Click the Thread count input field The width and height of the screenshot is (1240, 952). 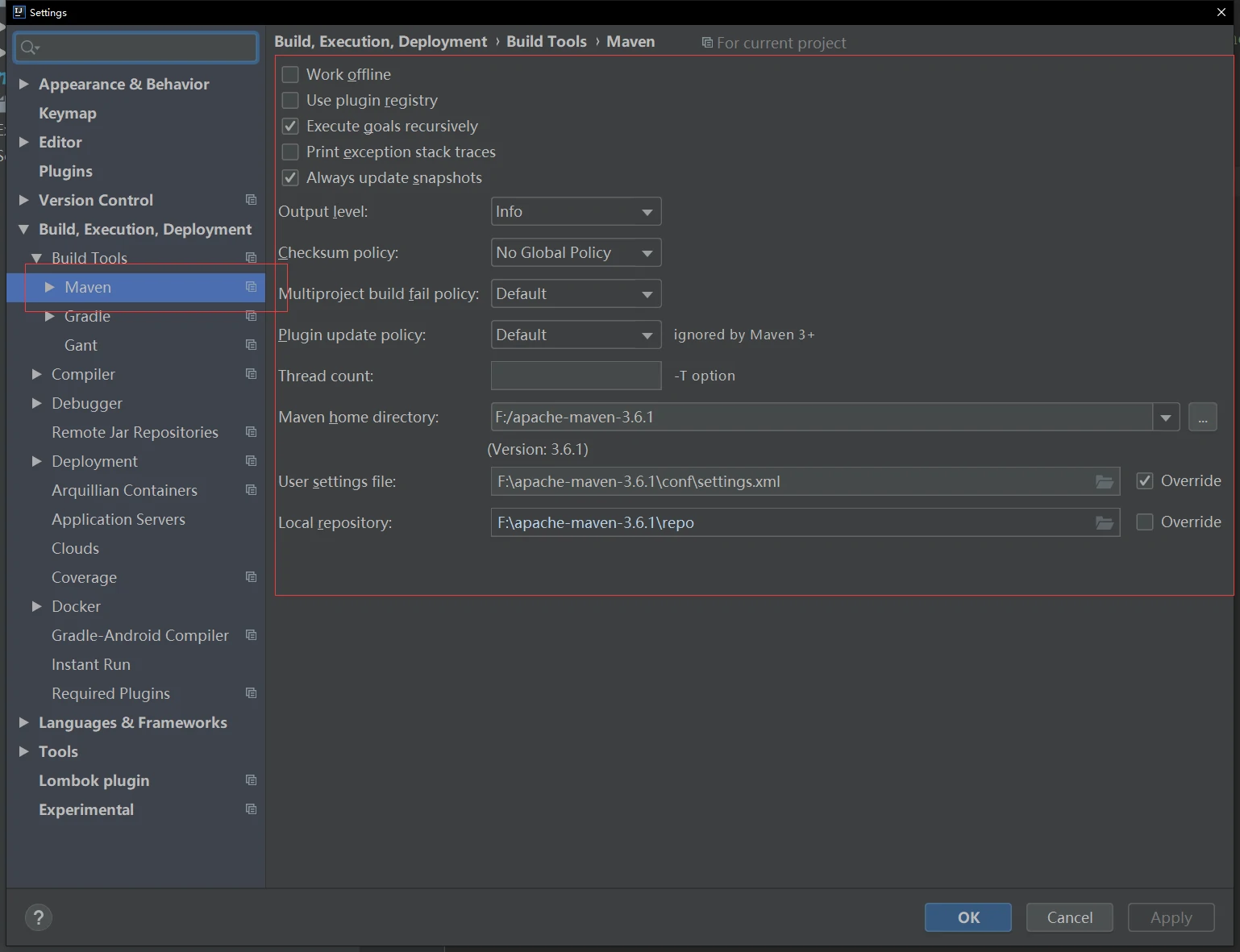pos(576,376)
